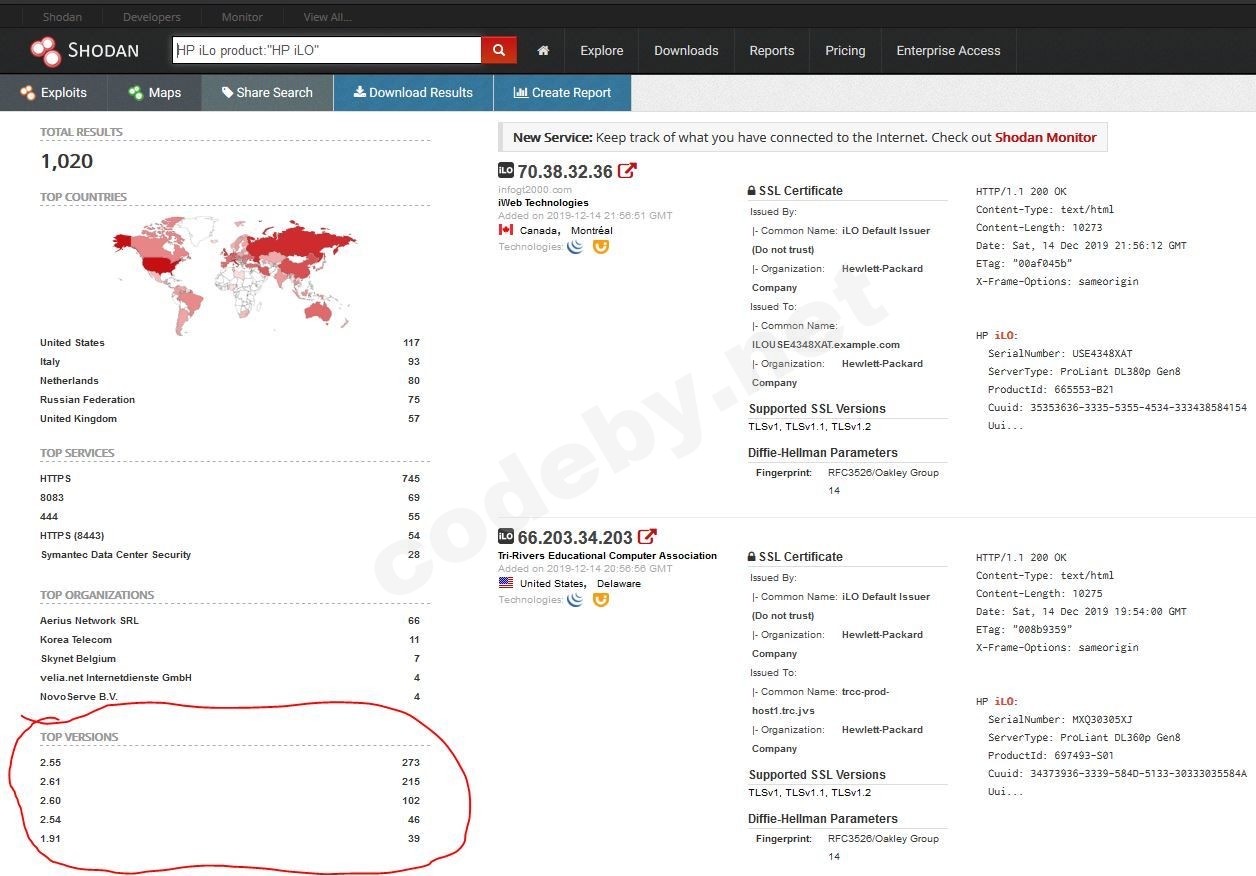Click the Create Report button
Image resolution: width=1256 pixels, height=876 pixels.
562,93
